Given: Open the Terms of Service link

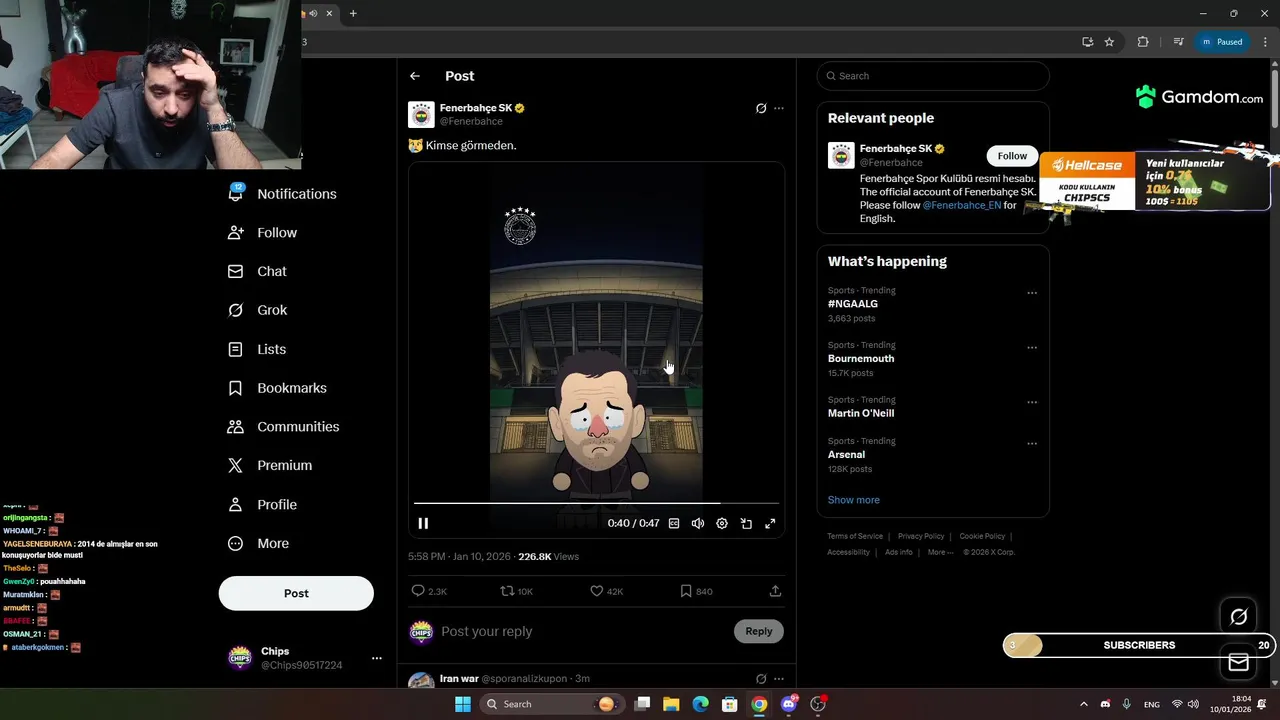Looking at the screenshot, I should (855, 536).
